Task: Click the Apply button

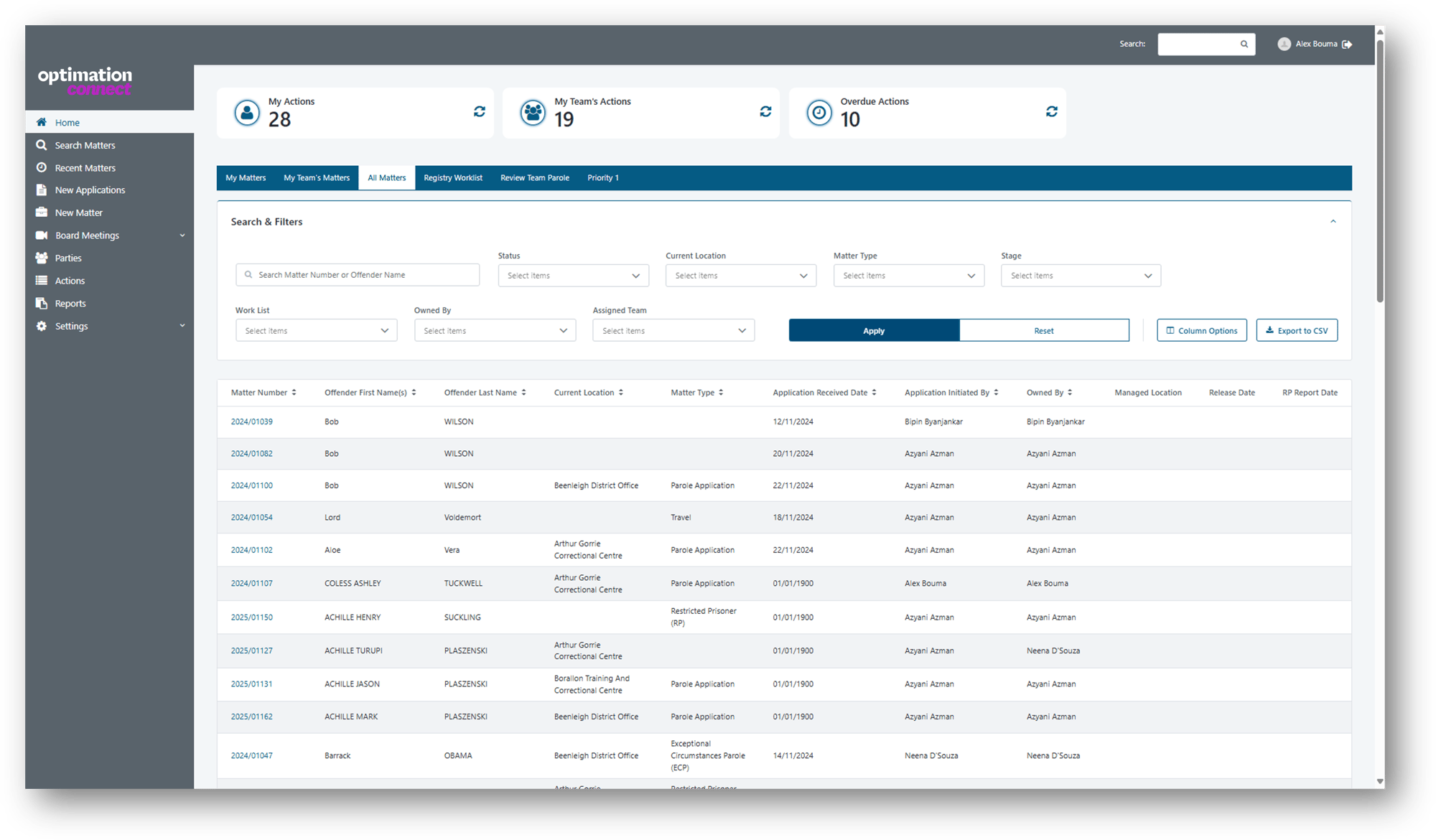Action: 873,330
